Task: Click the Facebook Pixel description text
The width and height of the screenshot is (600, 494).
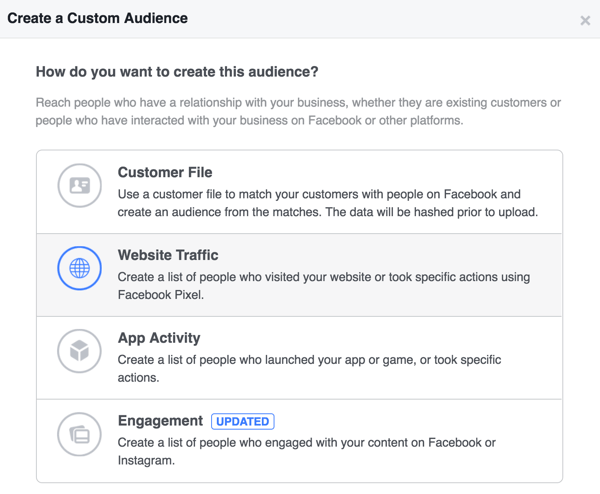Action: click(324, 286)
